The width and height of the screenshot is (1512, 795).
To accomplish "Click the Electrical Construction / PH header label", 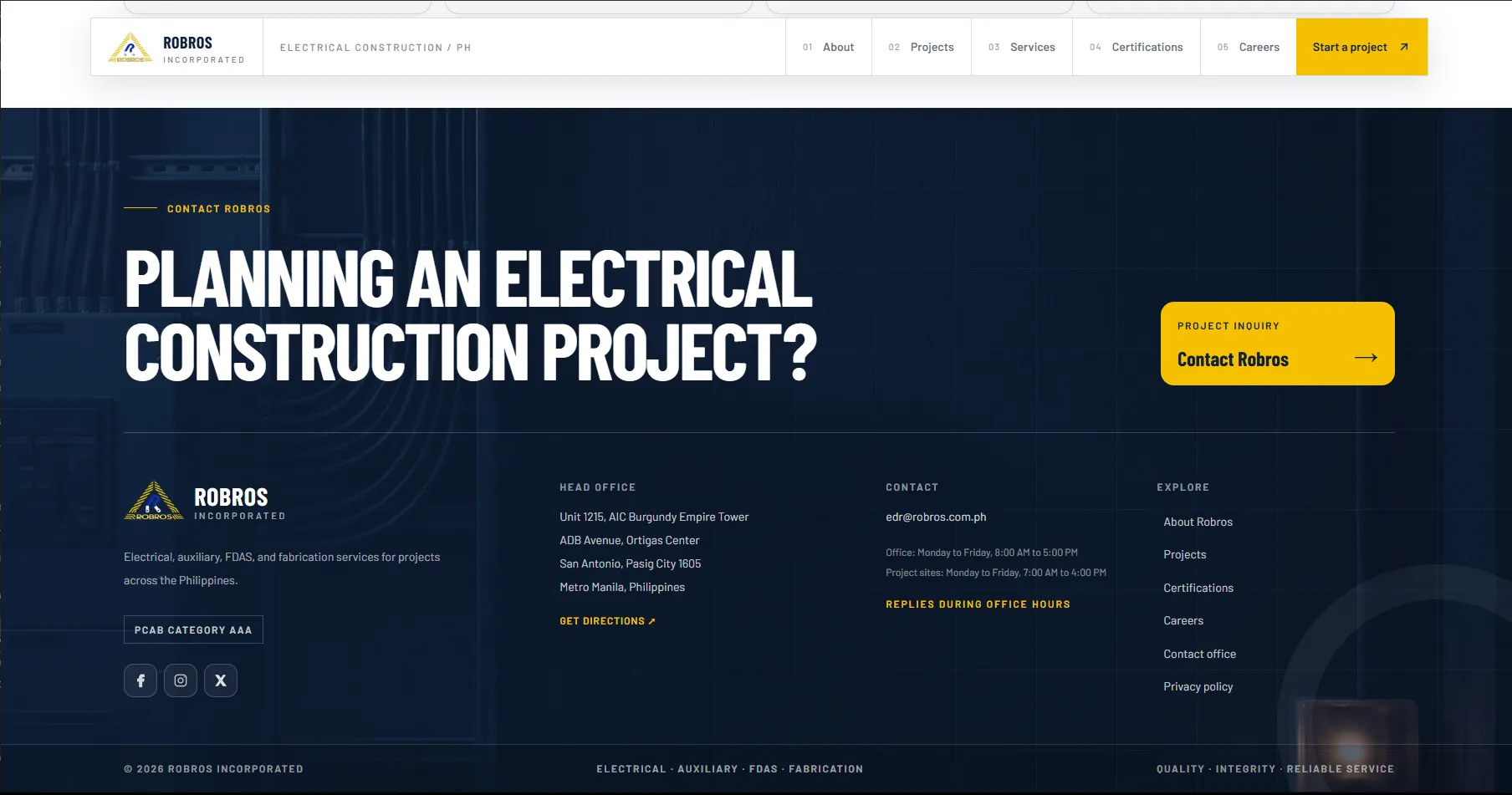I will click(375, 48).
